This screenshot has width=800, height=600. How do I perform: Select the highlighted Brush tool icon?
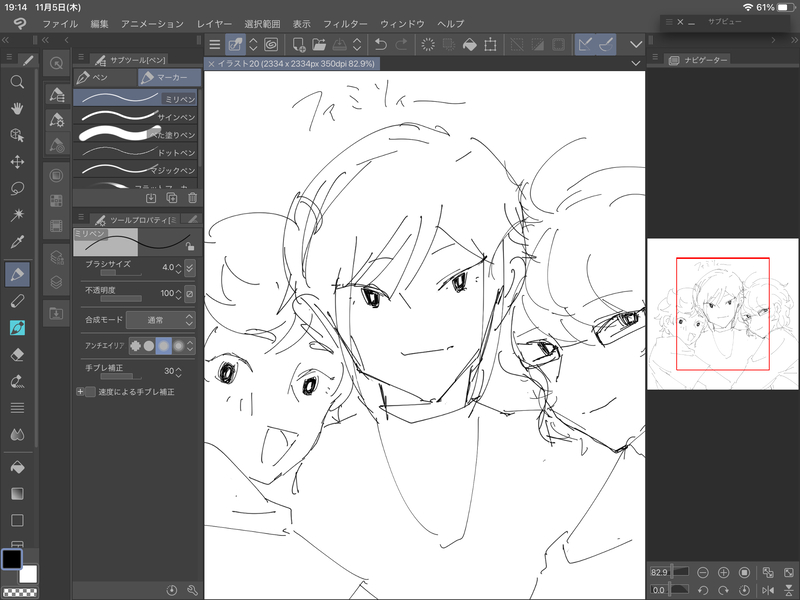tap(17, 328)
